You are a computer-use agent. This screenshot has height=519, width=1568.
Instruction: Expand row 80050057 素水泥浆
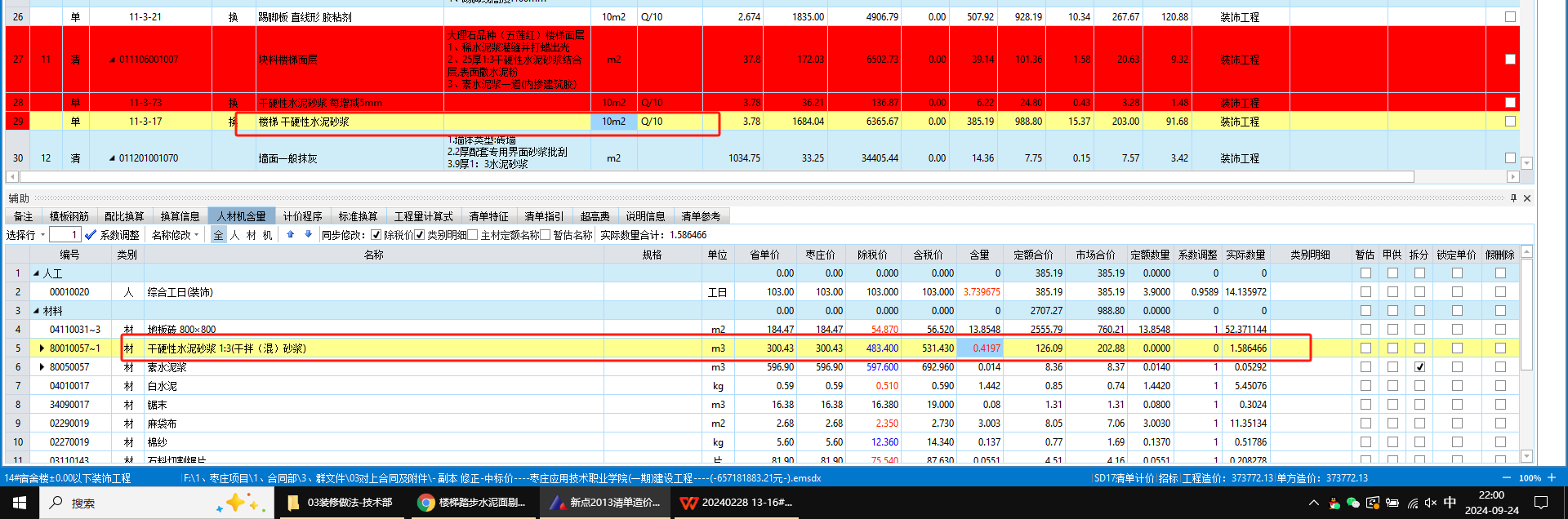42,367
